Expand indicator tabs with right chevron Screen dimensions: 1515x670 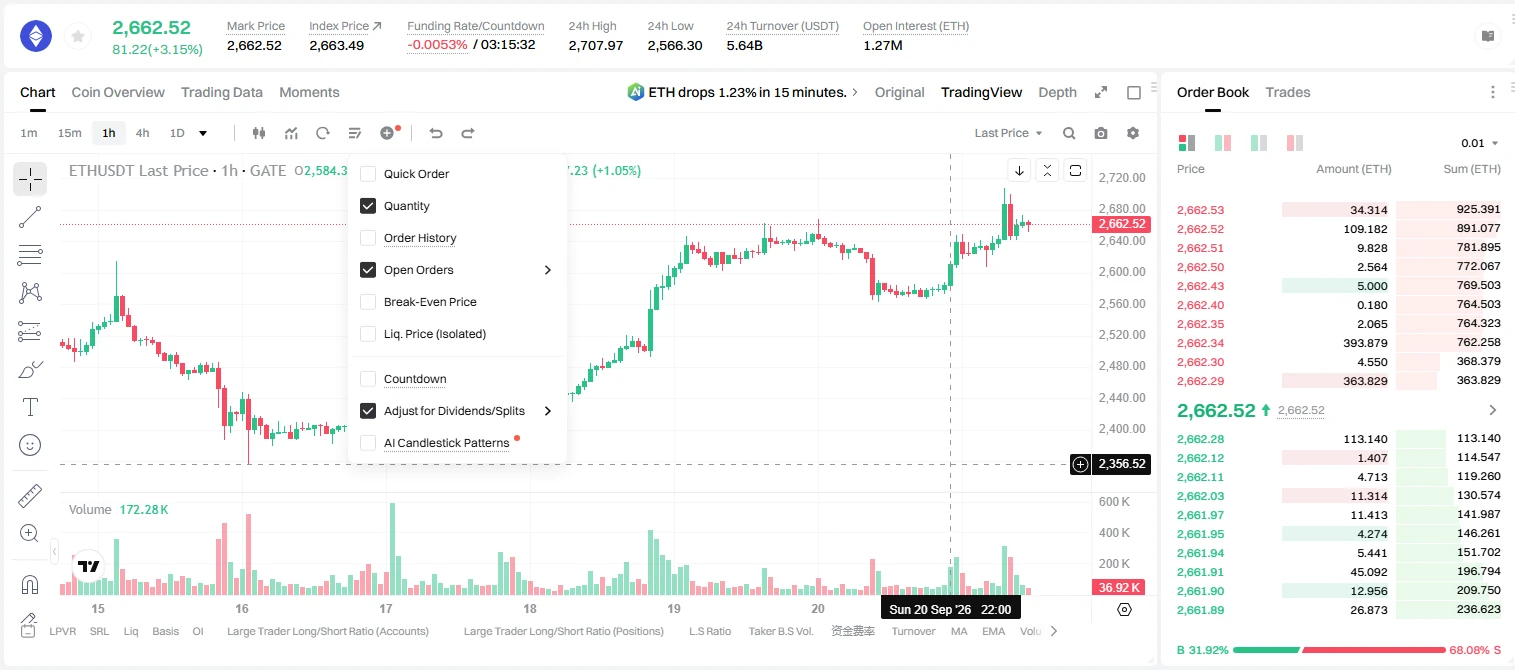(1053, 631)
